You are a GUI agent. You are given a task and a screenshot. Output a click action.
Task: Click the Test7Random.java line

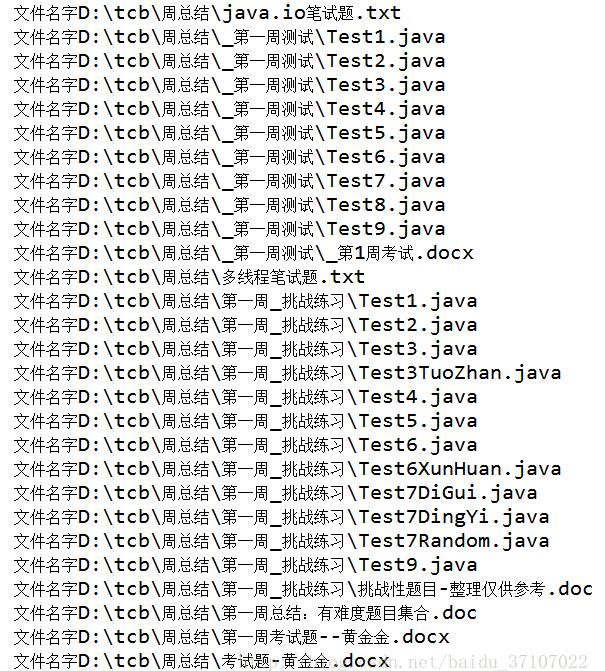coord(282,540)
